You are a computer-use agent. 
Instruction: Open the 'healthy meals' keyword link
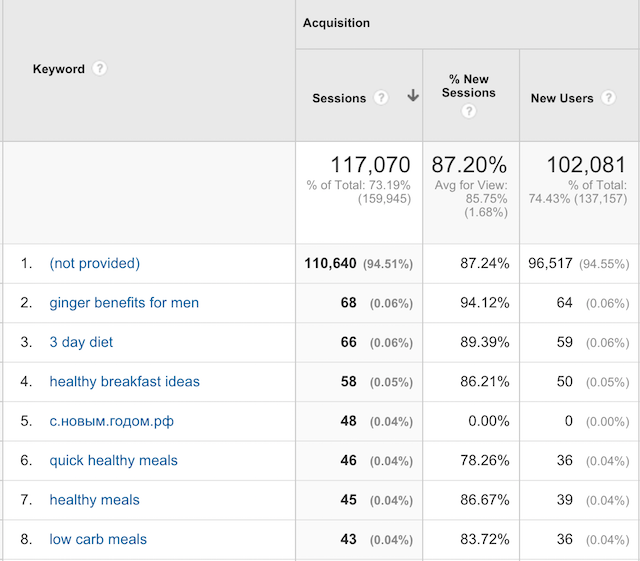click(x=94, y=500)
